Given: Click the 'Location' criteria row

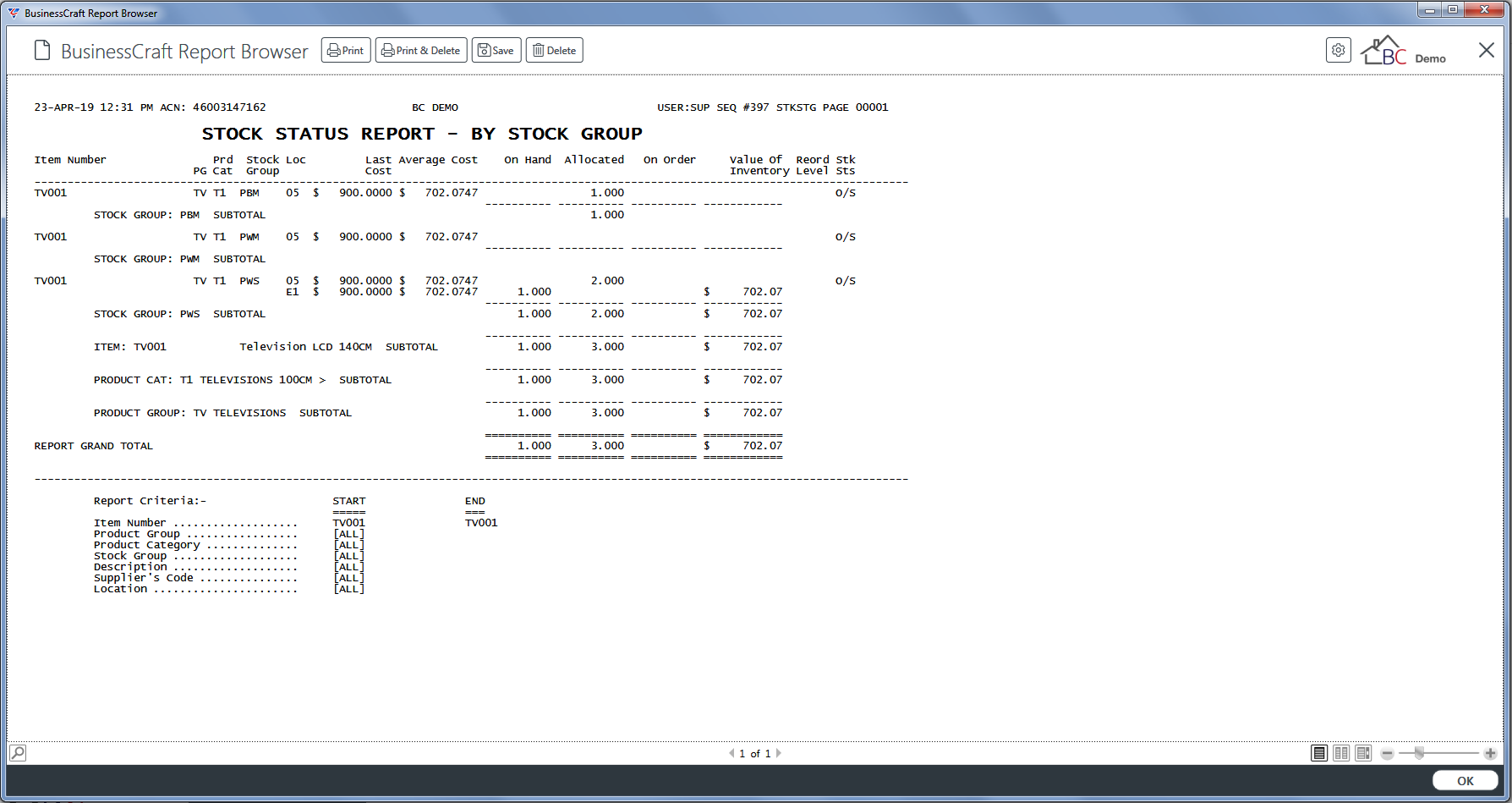Looking at the screenshot, I should 229,589.
